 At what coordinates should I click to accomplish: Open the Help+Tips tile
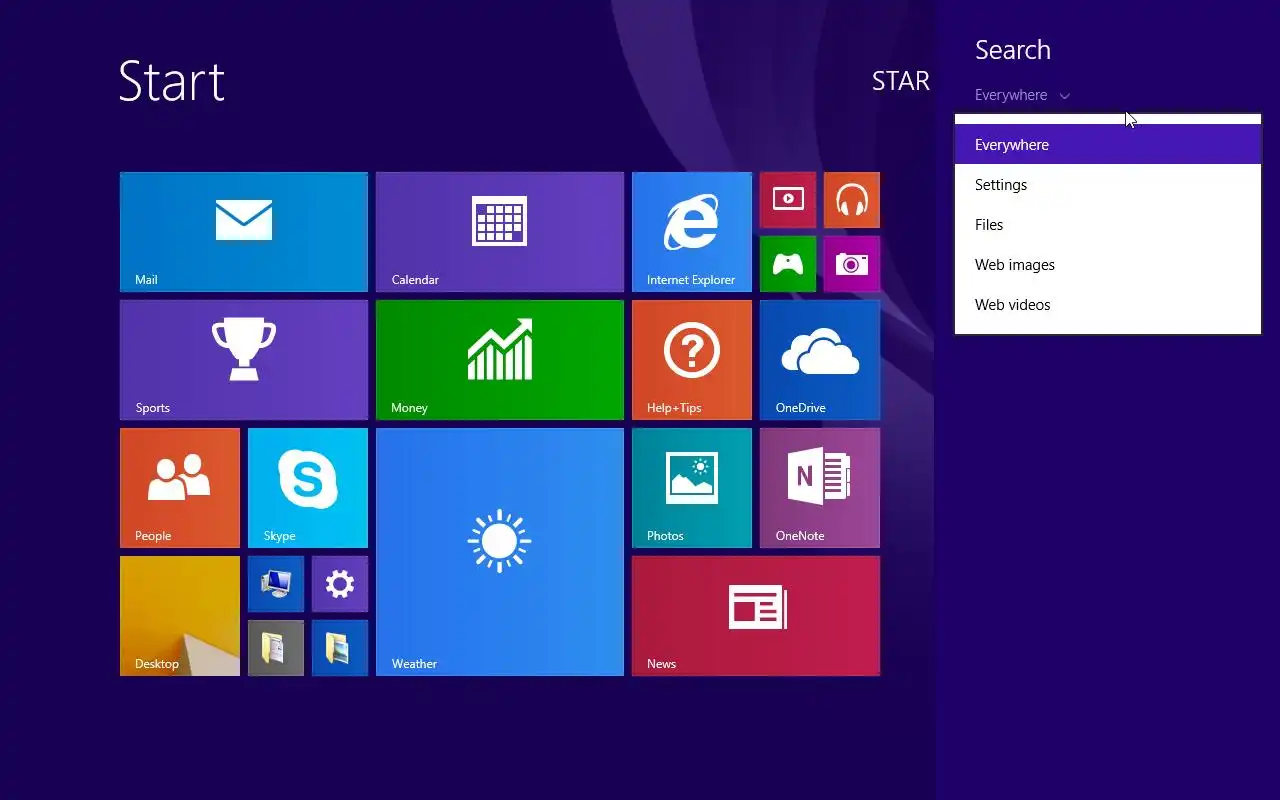coord(692,360)
